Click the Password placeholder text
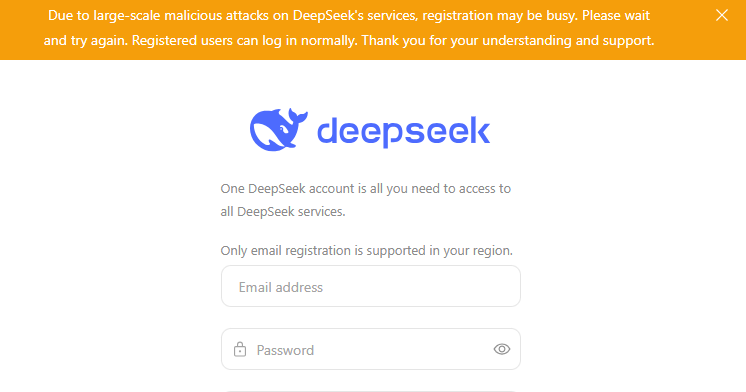This screenshot has width=746, height=392. [285, 351]
